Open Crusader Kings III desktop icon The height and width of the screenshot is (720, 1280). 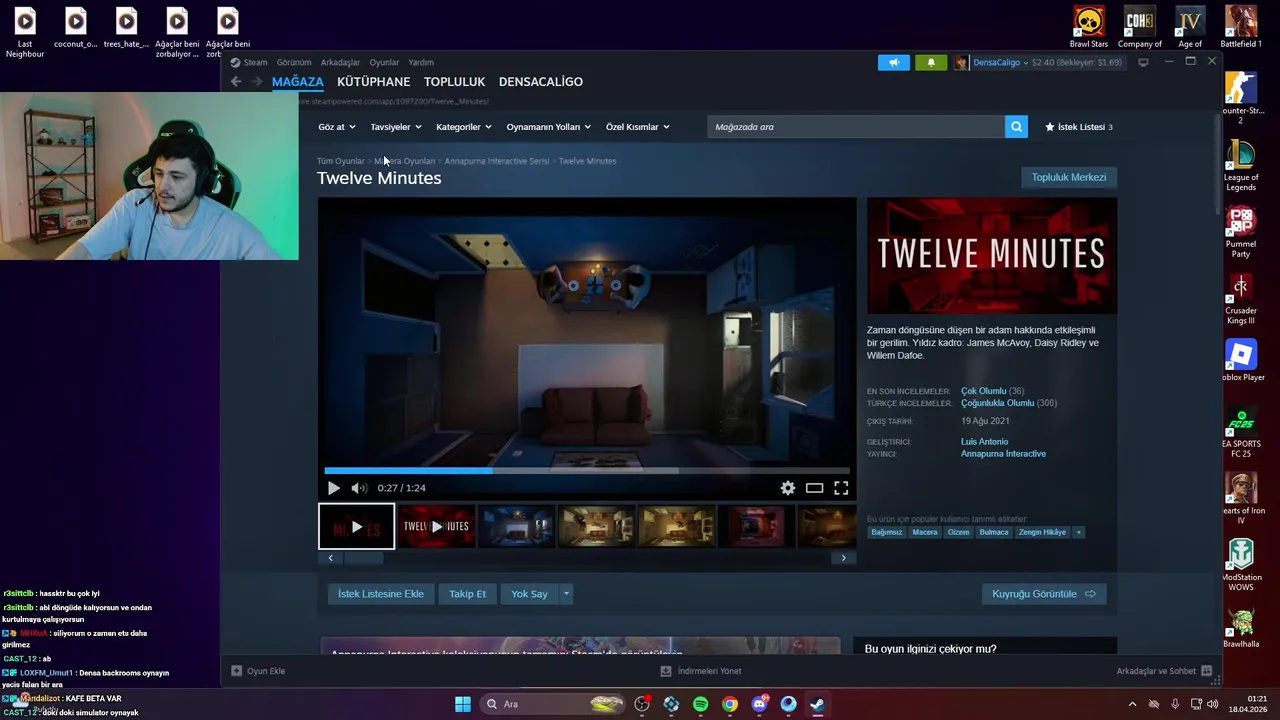tap(1241, 298)
